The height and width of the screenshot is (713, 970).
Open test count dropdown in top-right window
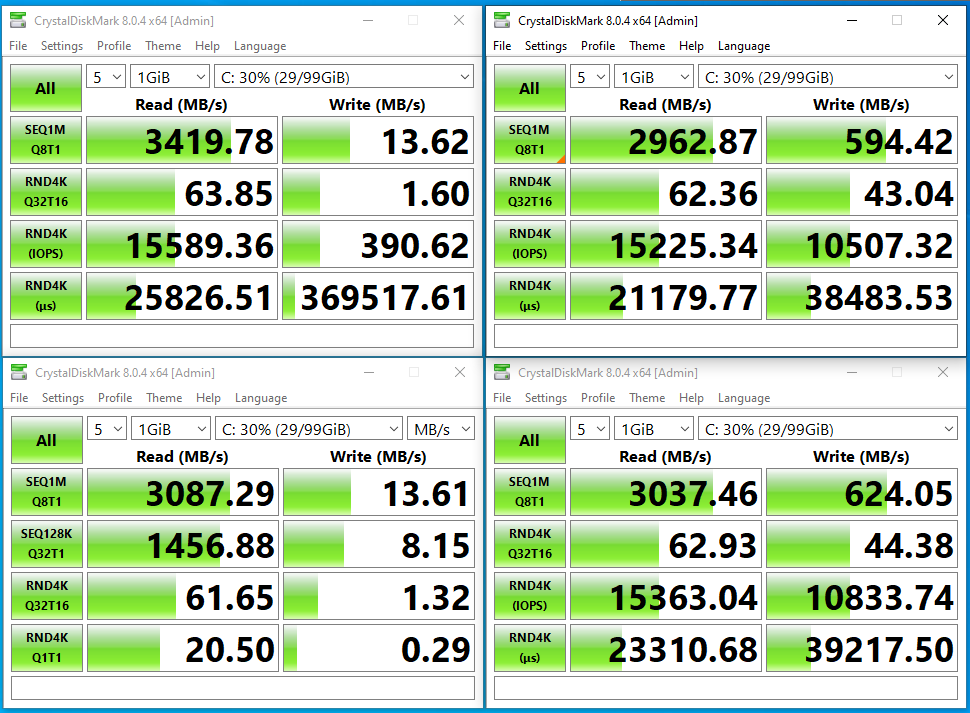coord(590,77)
